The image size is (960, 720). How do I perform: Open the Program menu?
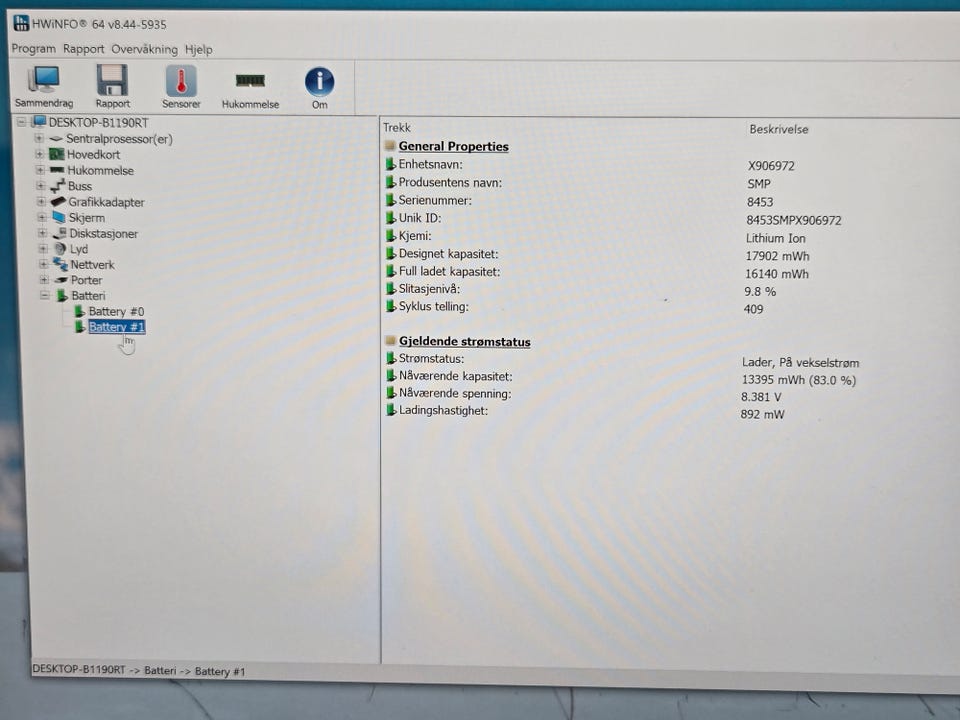[33, 48]
